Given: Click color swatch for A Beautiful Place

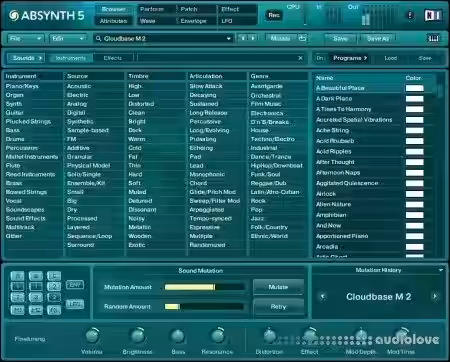Looking at the screenshot, I should point(414,88).
